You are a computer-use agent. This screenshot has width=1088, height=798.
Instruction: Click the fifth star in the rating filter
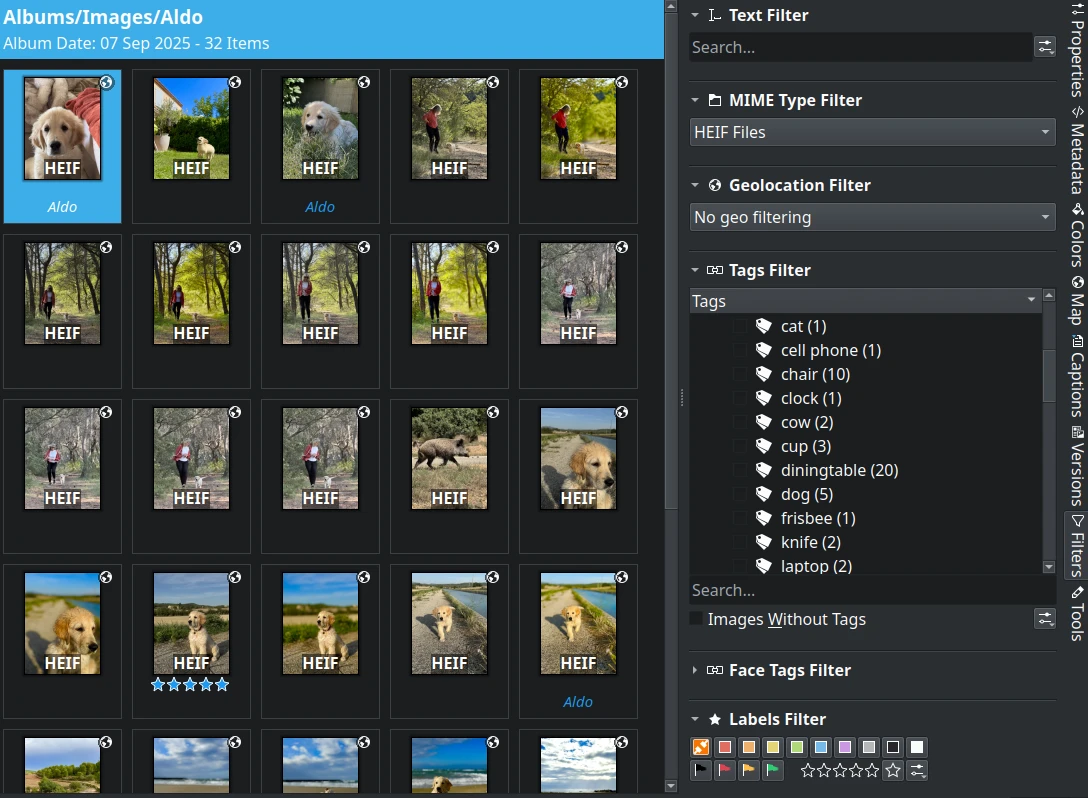(872, 770)
